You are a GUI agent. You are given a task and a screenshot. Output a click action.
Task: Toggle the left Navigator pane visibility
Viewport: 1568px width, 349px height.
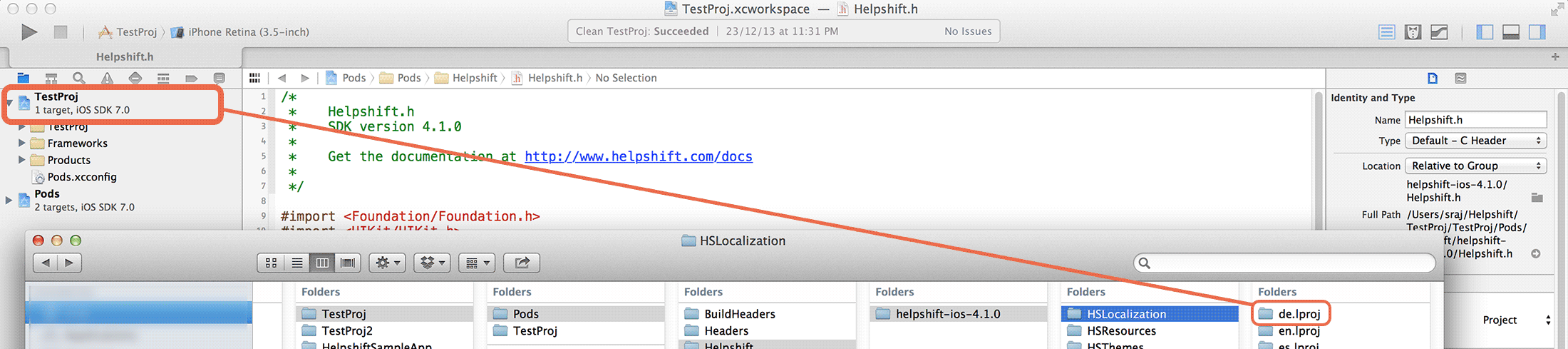coord(1485,32)
